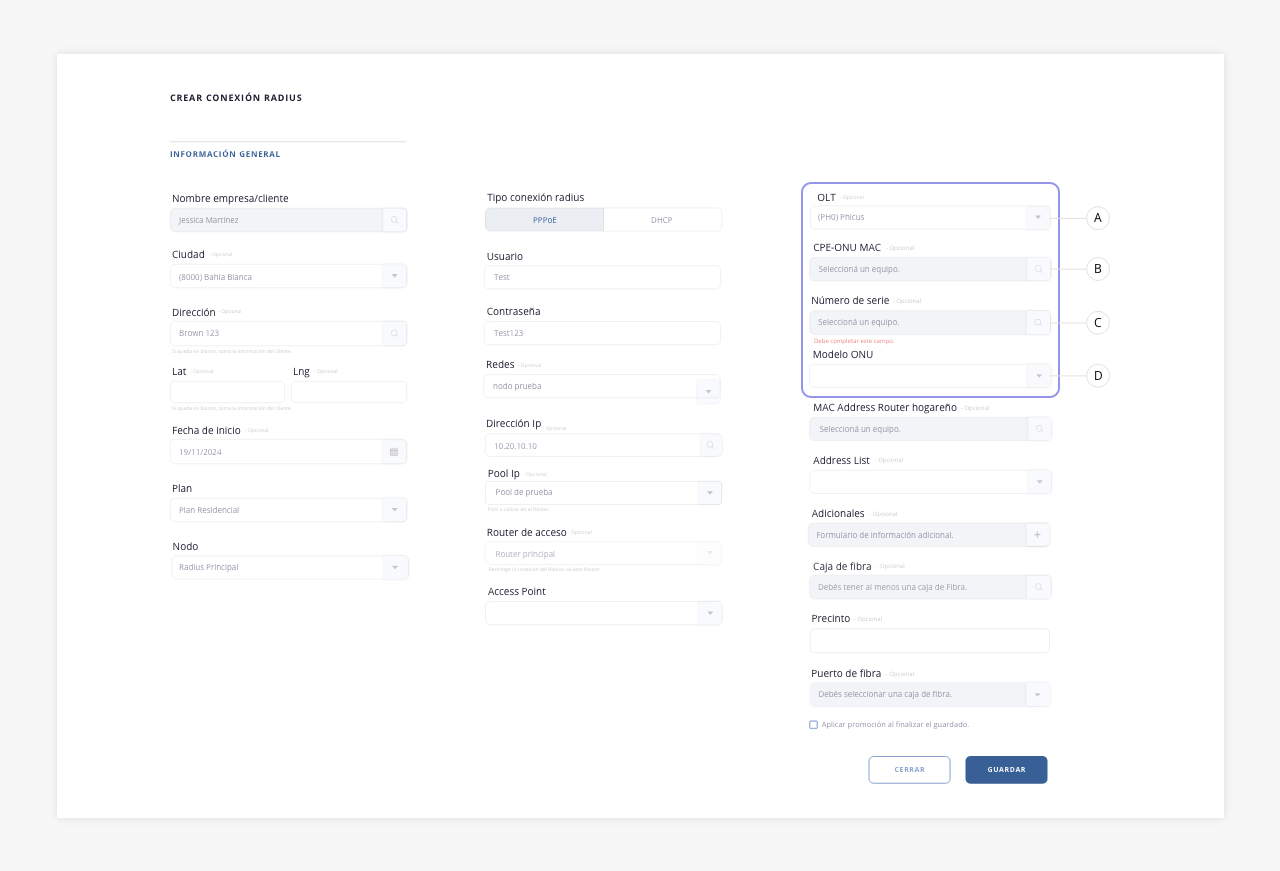Click the Cerrar button

pyautogui.click(x=909, y=770)
